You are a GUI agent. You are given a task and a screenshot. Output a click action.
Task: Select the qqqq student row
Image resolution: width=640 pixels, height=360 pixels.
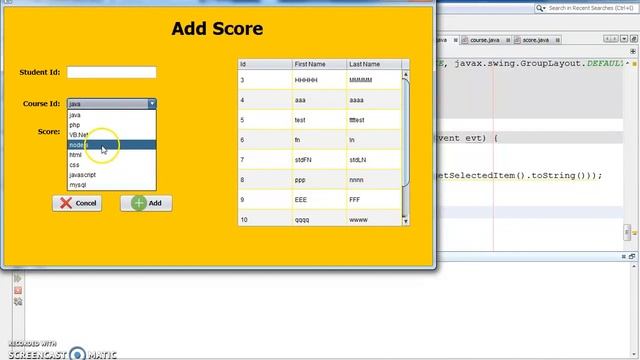click(320, 219)
